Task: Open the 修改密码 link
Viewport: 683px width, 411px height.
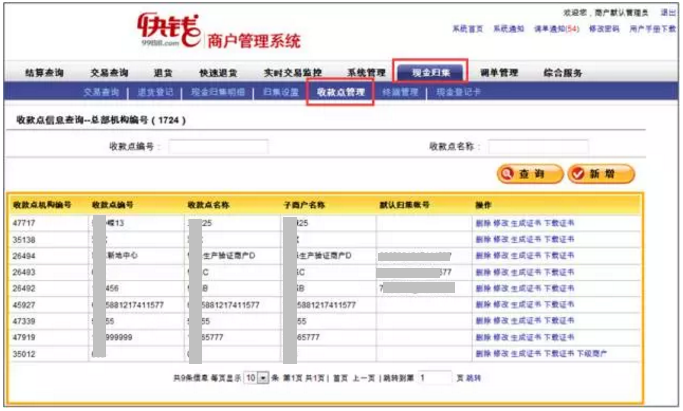Action: pyautogui.click(x=604, y=29)
